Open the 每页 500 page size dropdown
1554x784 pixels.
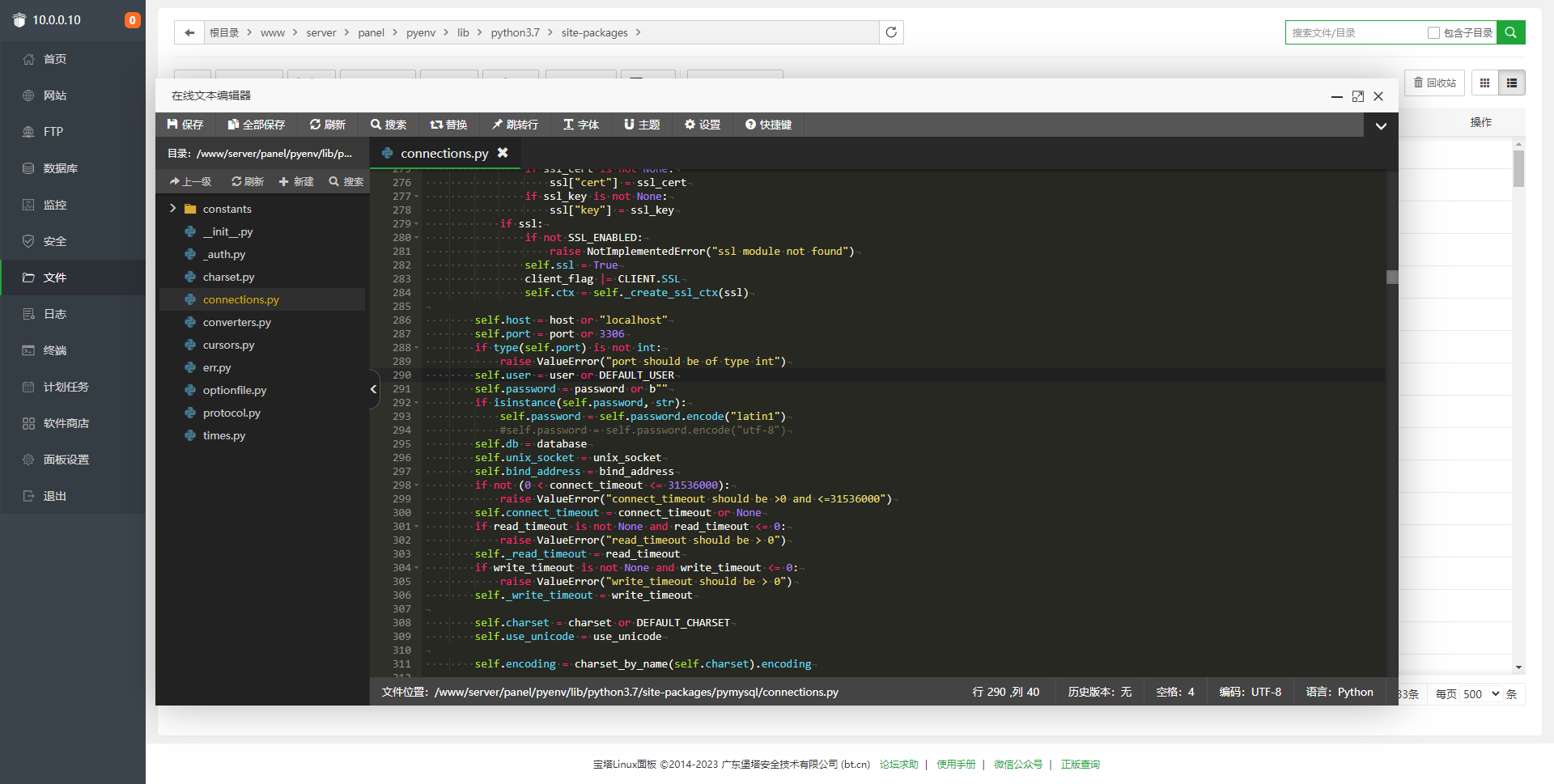tap(1480, 694)
